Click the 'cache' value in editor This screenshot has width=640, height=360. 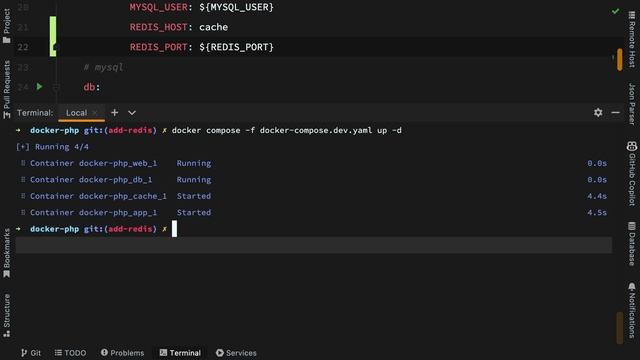coord(213,27)
